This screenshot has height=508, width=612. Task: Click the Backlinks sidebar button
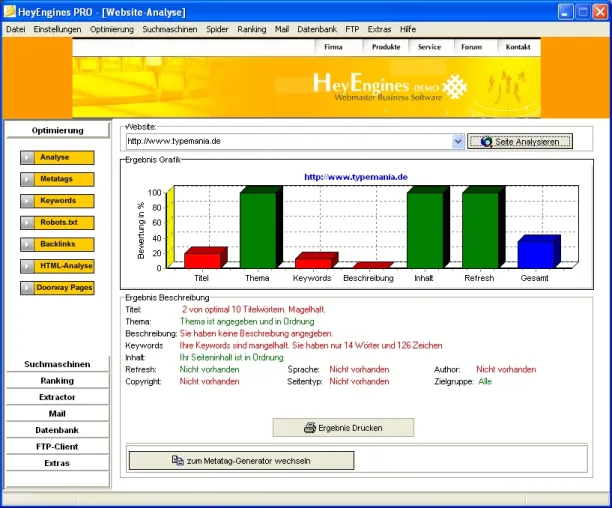pos(57,245)
